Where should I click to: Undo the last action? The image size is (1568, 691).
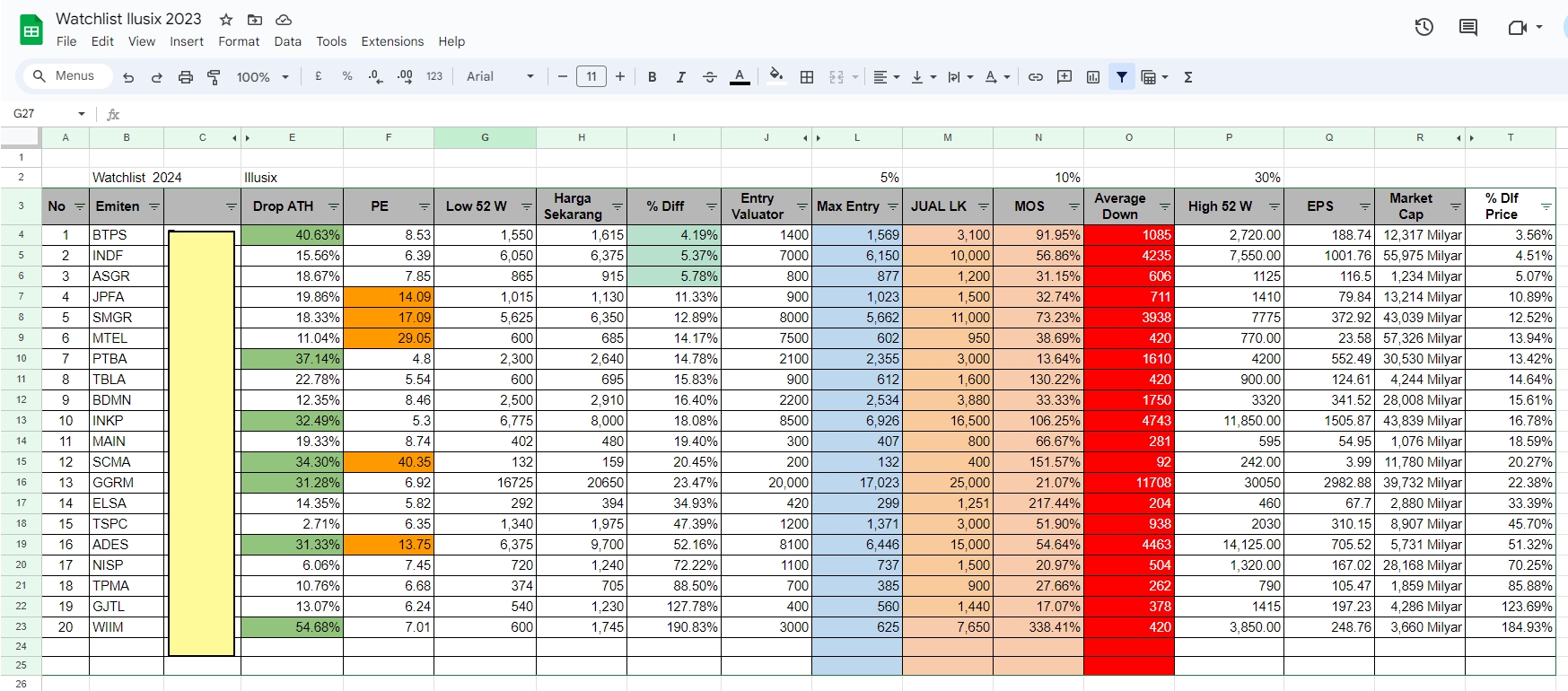[x=128, y=77]
